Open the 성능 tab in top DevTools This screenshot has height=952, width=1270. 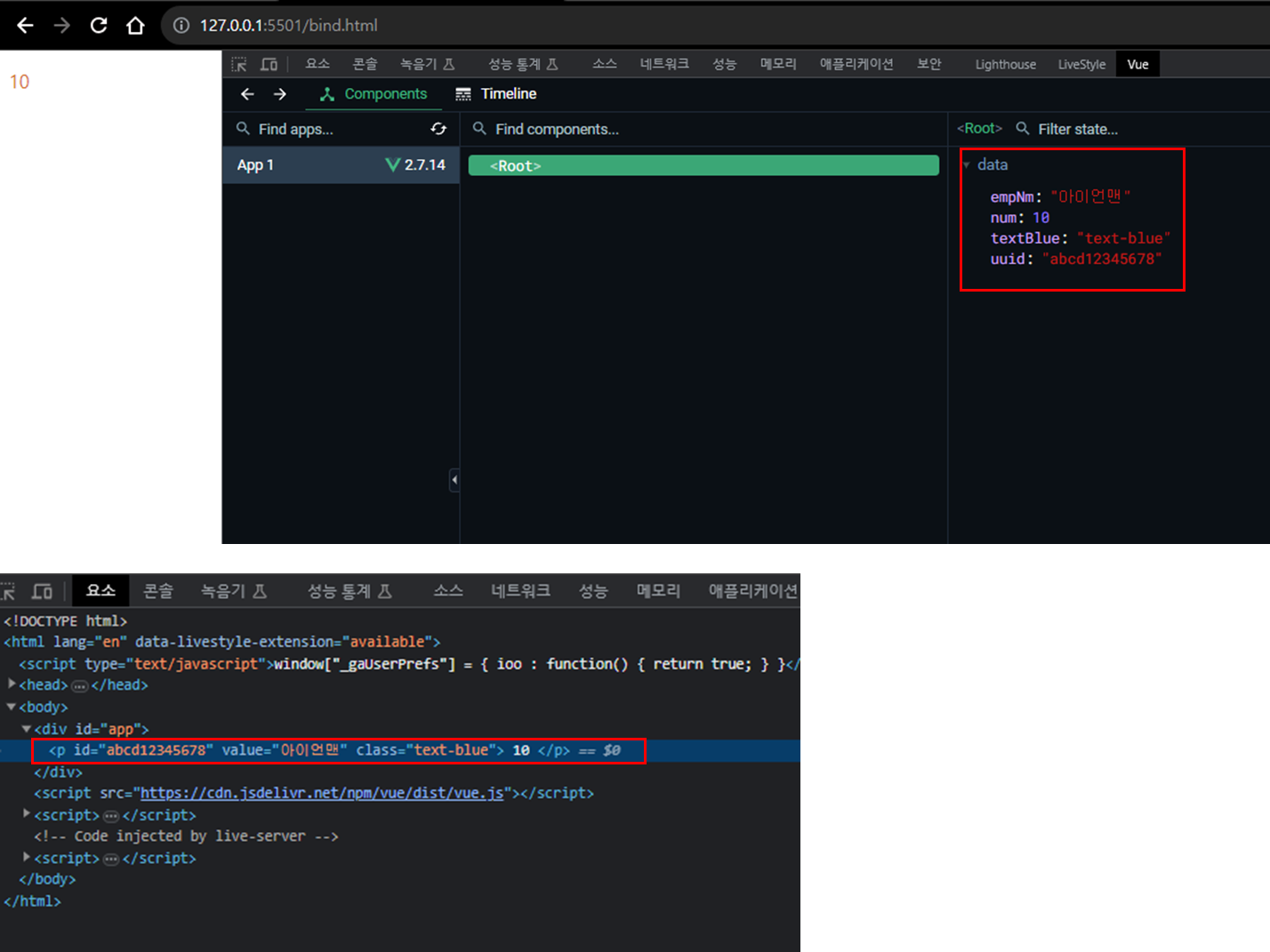tap(724, 64)
